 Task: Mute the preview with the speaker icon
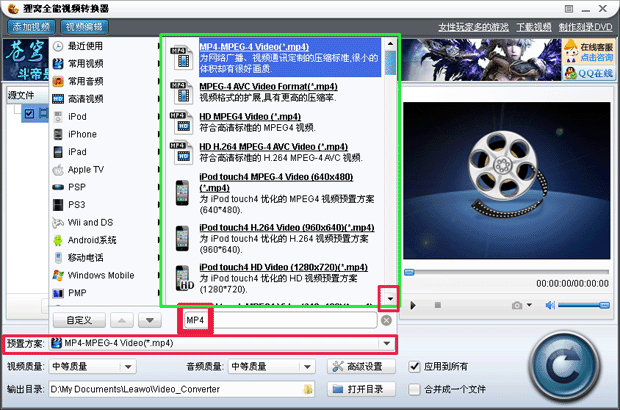[550, 305]
